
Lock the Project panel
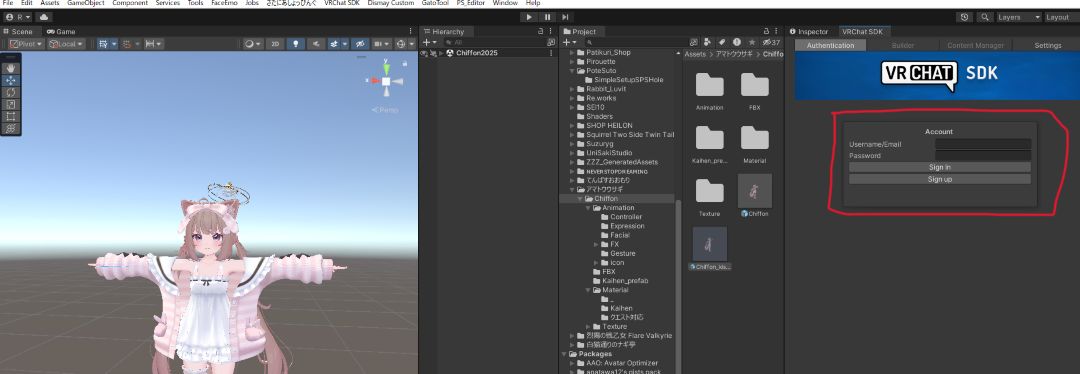(767, 32)
